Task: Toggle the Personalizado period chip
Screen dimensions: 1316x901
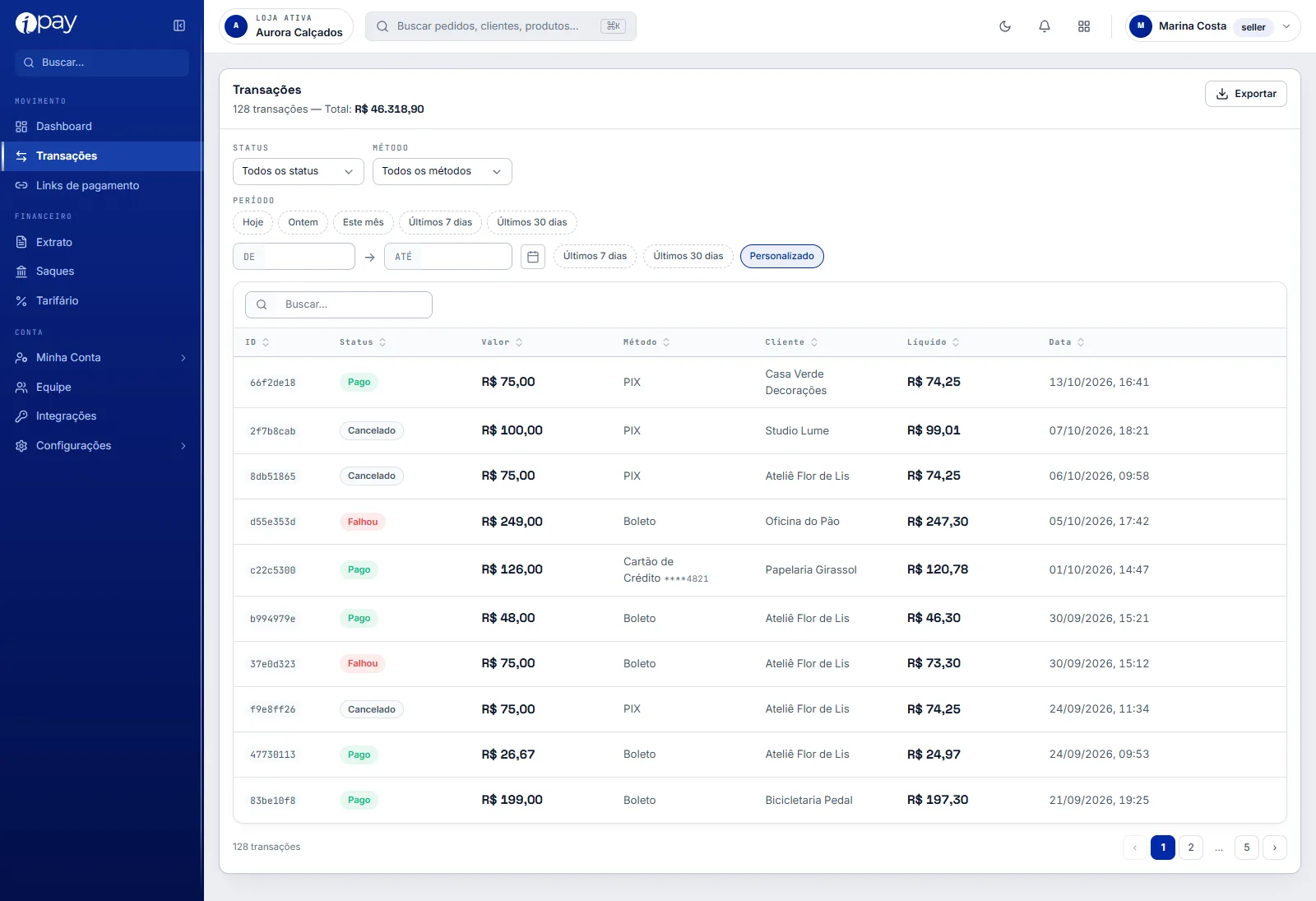Action: click(782, 256)
